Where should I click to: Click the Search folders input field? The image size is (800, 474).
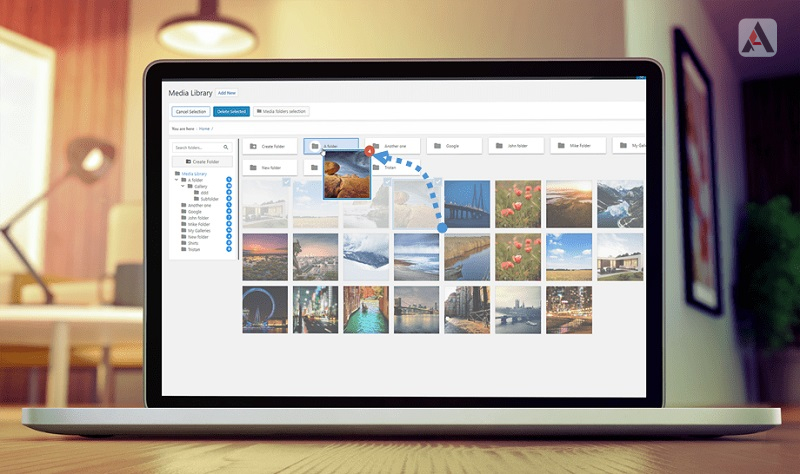[x=195, y=147]
